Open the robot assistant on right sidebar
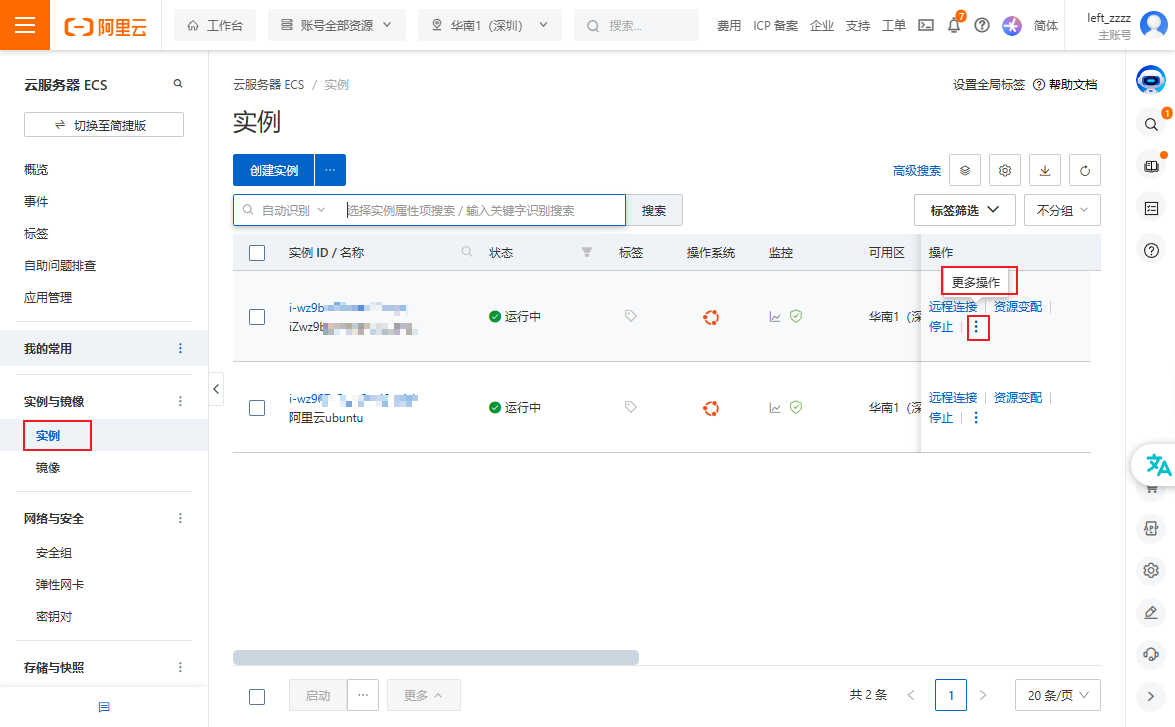Viewport: 1175px width, 727px height. click(1150, 79)
